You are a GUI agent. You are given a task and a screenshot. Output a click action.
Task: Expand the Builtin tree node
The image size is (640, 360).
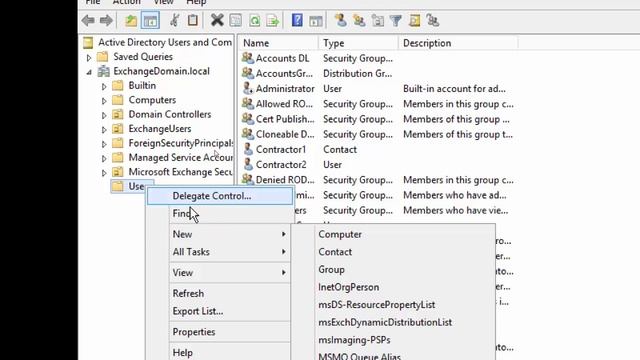coord(104,87)
